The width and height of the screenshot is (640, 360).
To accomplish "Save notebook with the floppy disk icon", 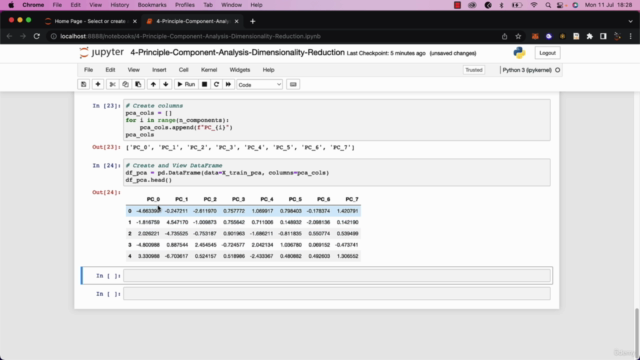I will click(x=83, y=84).
